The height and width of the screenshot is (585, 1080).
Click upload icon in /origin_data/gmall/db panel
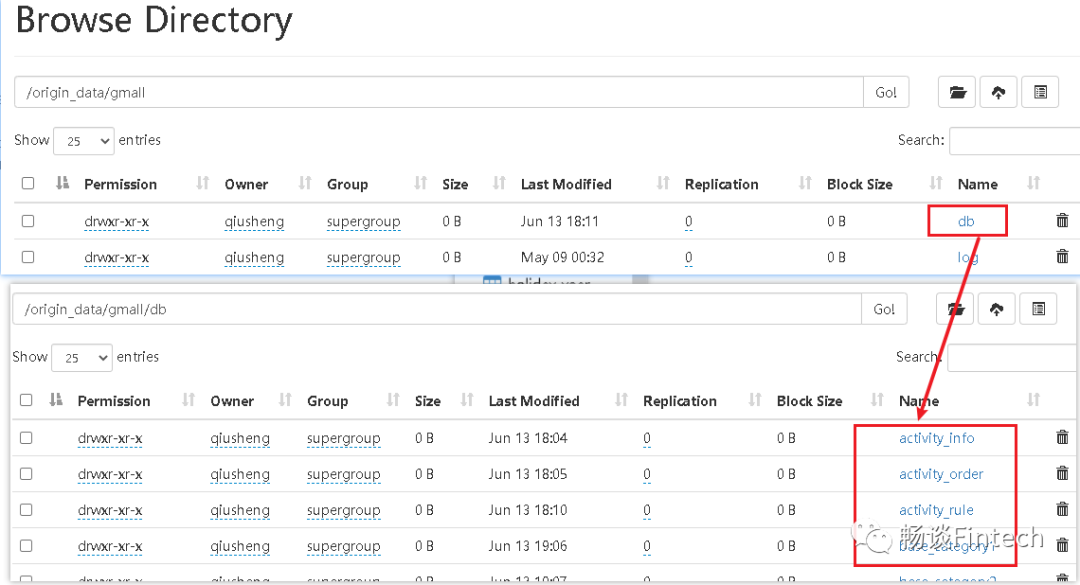pos(996,310)
